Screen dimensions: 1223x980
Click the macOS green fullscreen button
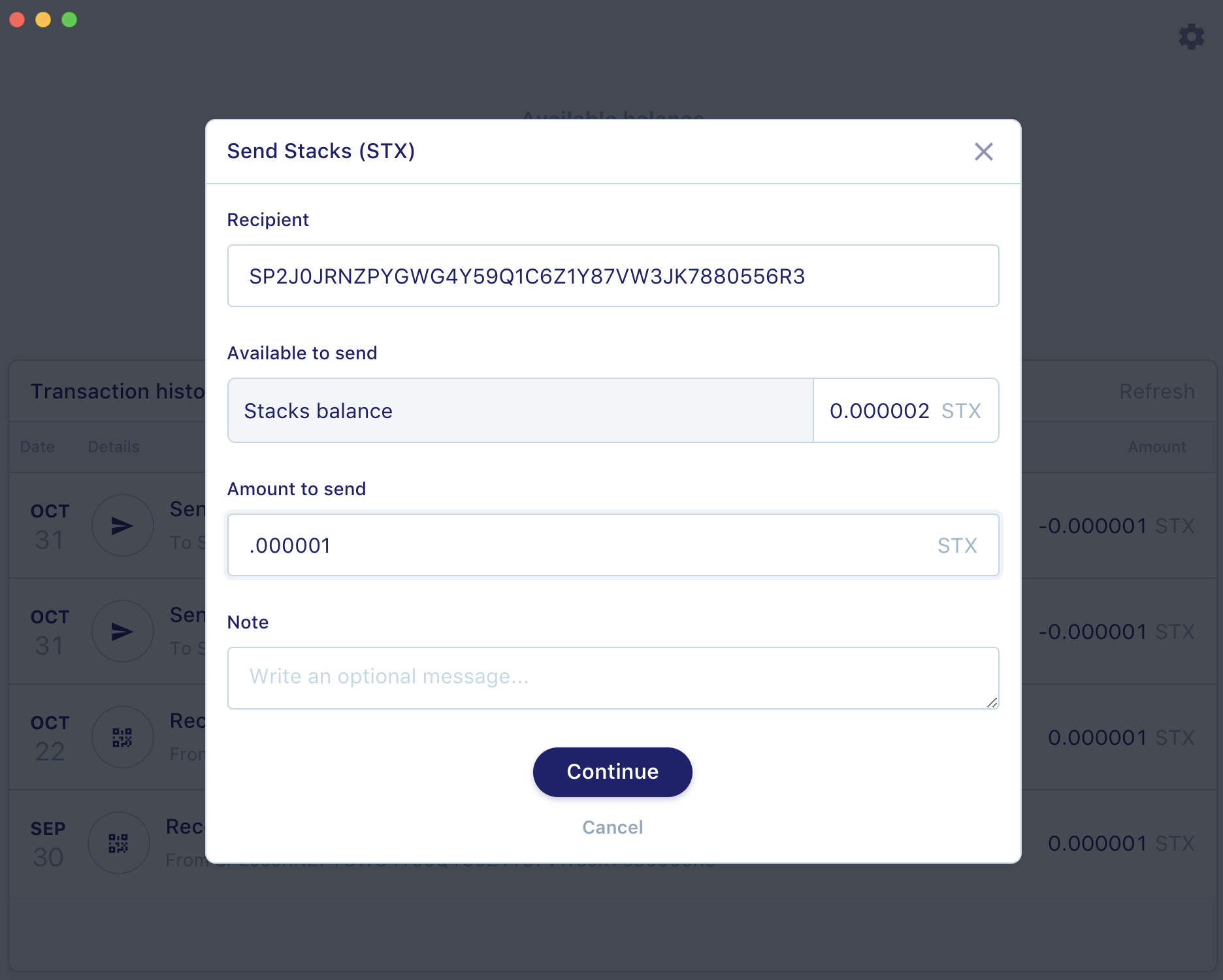(69, 20)
